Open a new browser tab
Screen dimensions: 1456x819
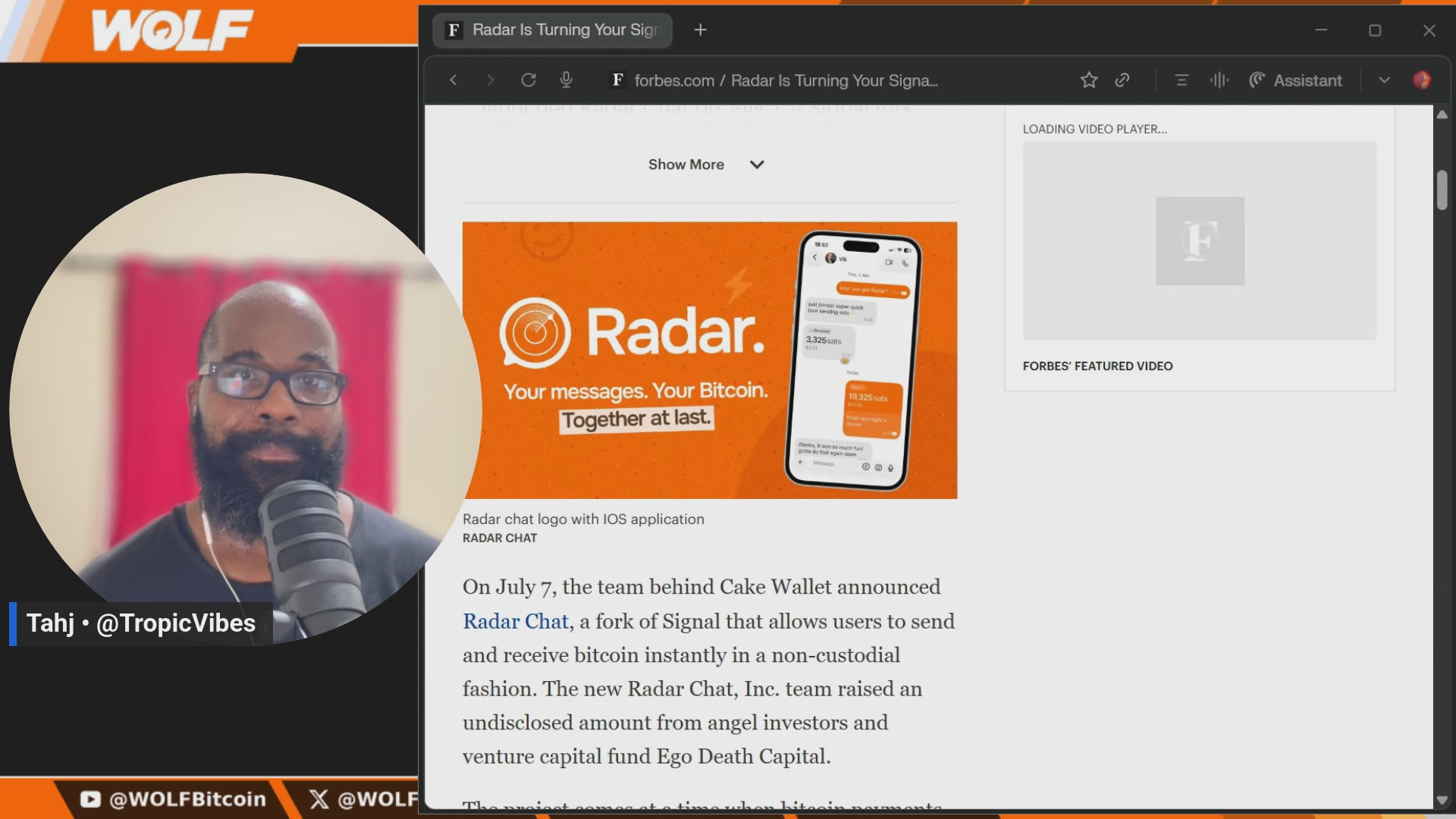701,30
